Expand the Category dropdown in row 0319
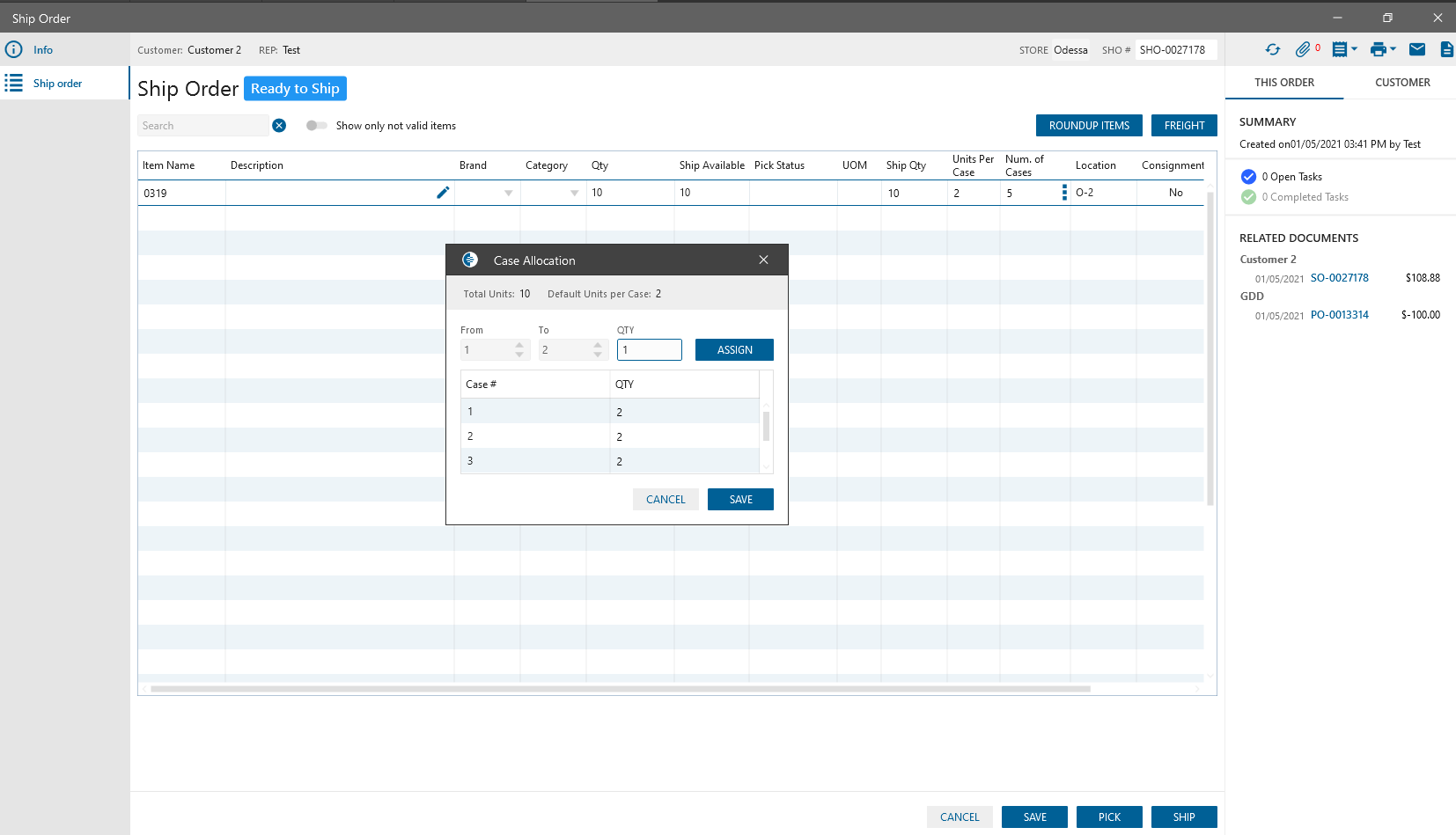 coord(575,193)
